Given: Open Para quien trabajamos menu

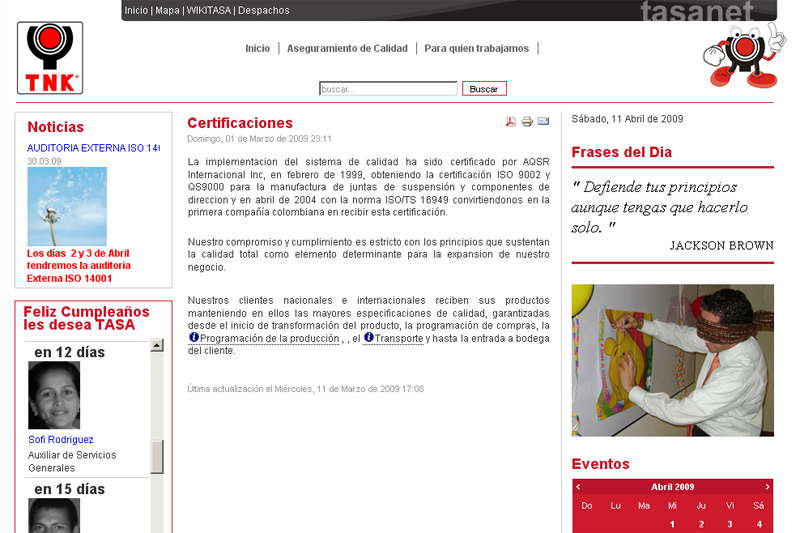Looking at the screenshot, I should [x=477, y=48].
